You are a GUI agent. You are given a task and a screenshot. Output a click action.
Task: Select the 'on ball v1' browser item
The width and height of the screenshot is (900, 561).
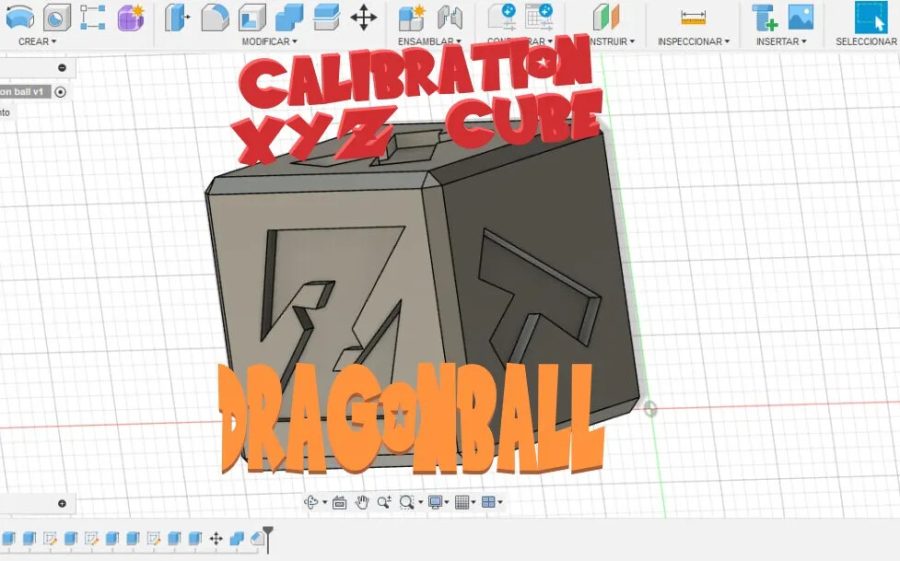pos(25,92)
